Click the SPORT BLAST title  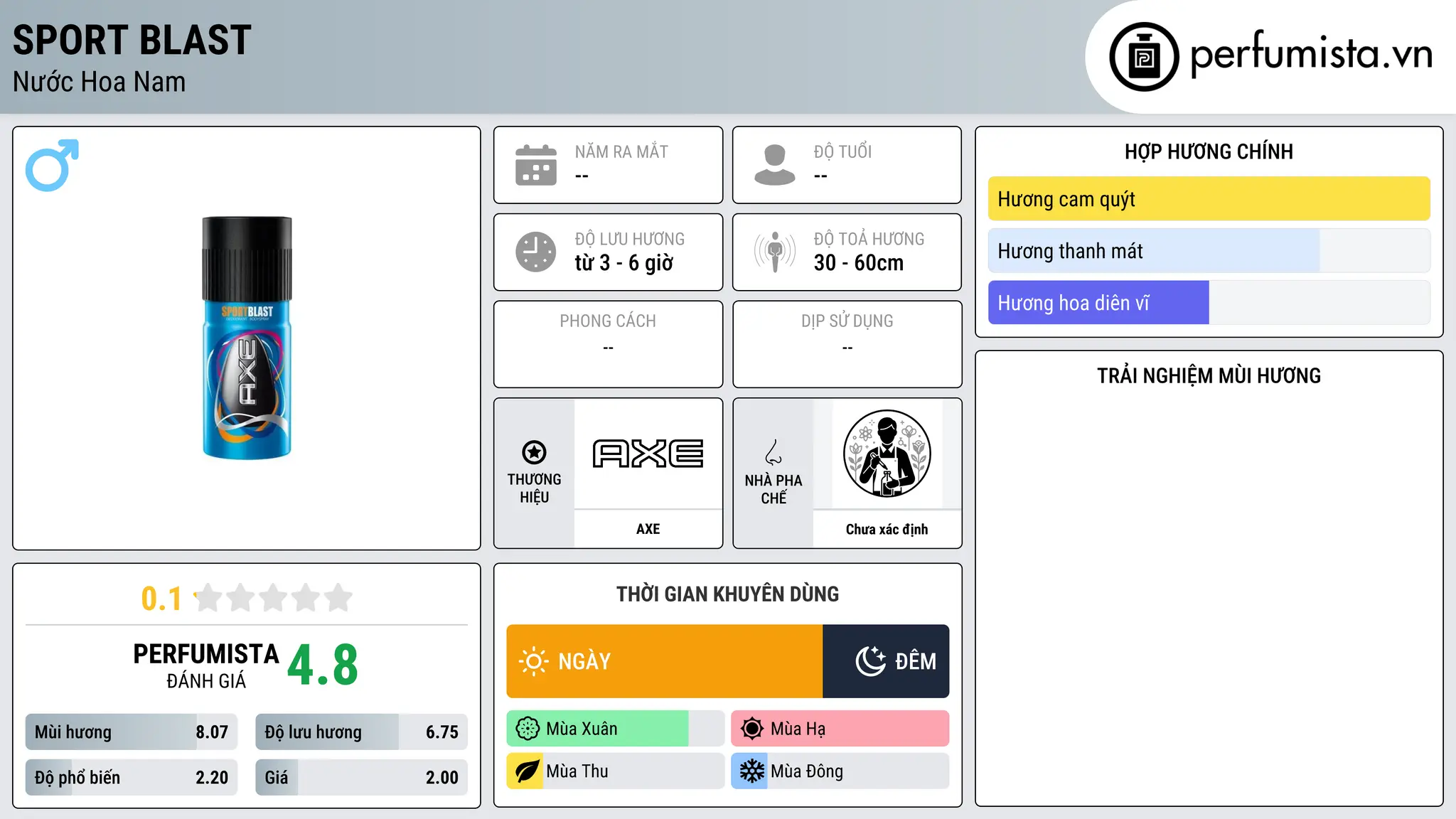[132, 40]
